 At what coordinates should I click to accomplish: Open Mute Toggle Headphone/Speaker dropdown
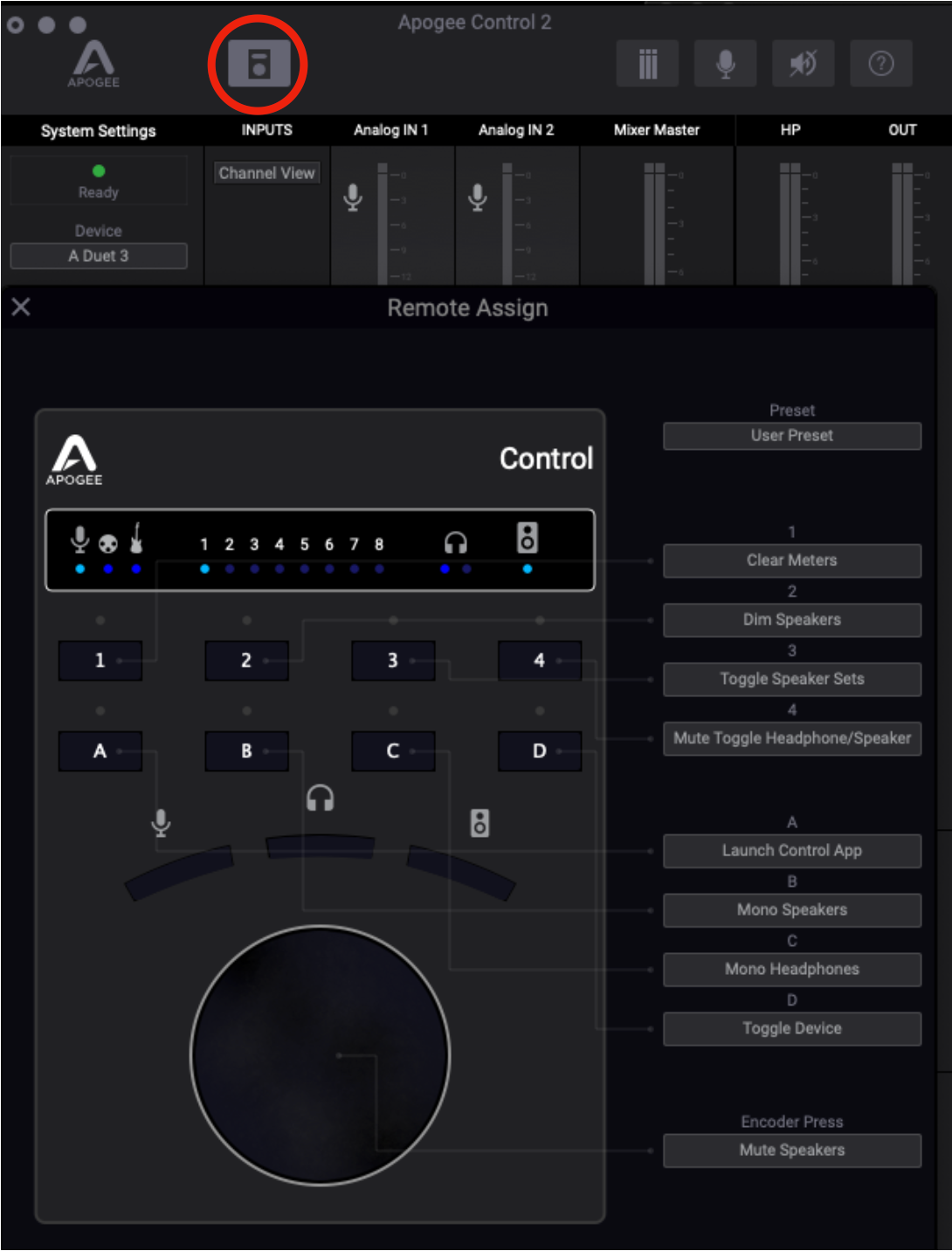pyautogui.click(x=792, y=739)
